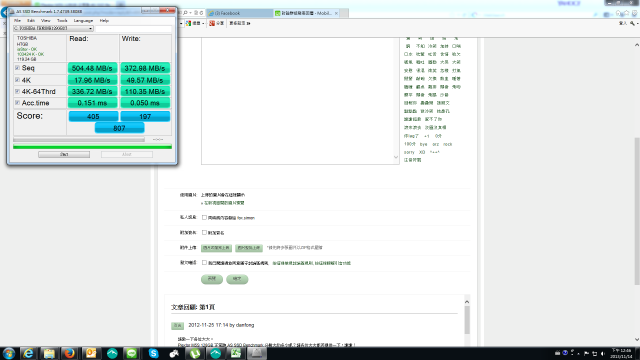Image resolution: width=640 pixels, height=360 pixels.
Task: Click Abort button in AS SSD Benchmark
Action: click(x=127, y=154)
